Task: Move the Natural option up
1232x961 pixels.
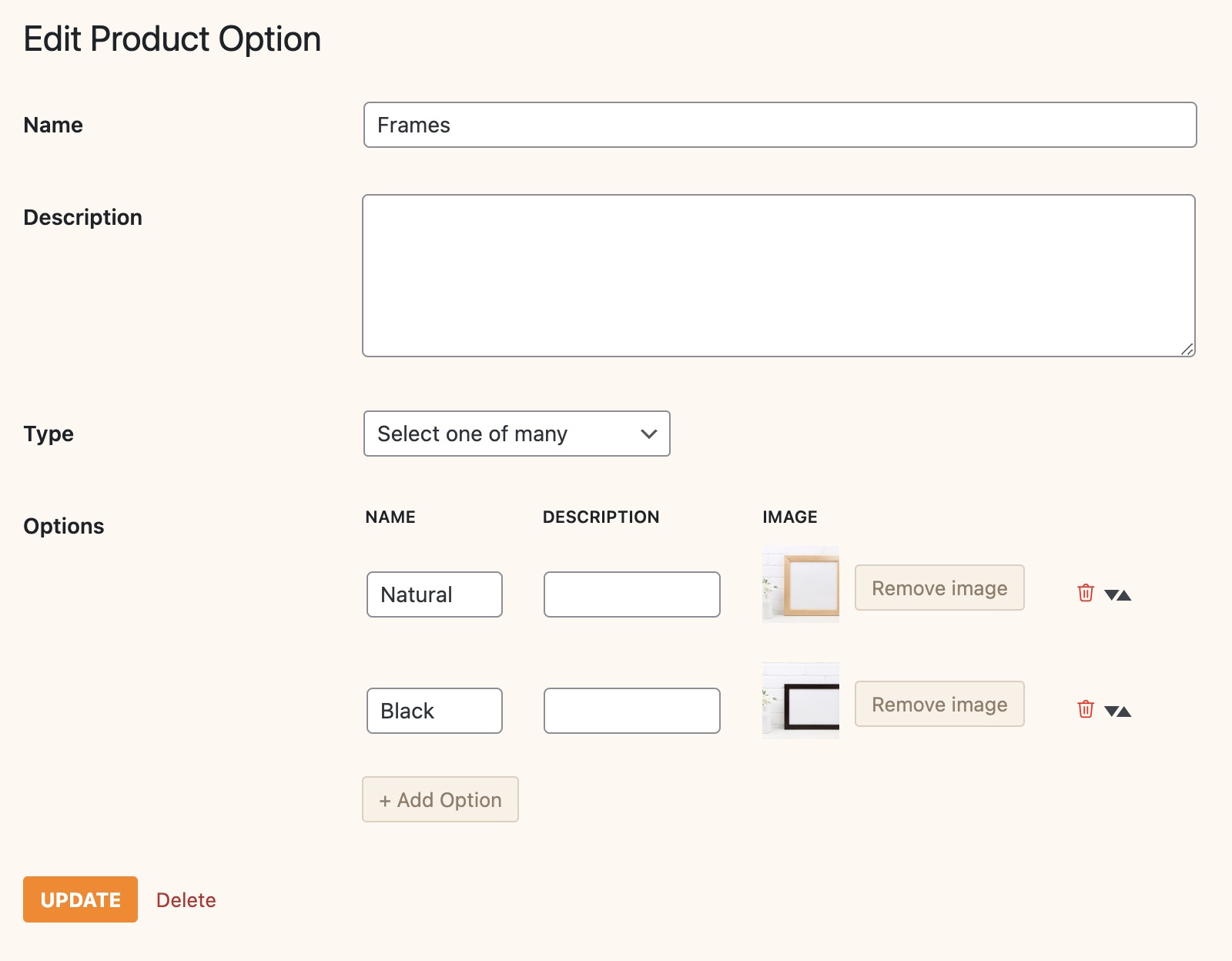Action: 1125,595
